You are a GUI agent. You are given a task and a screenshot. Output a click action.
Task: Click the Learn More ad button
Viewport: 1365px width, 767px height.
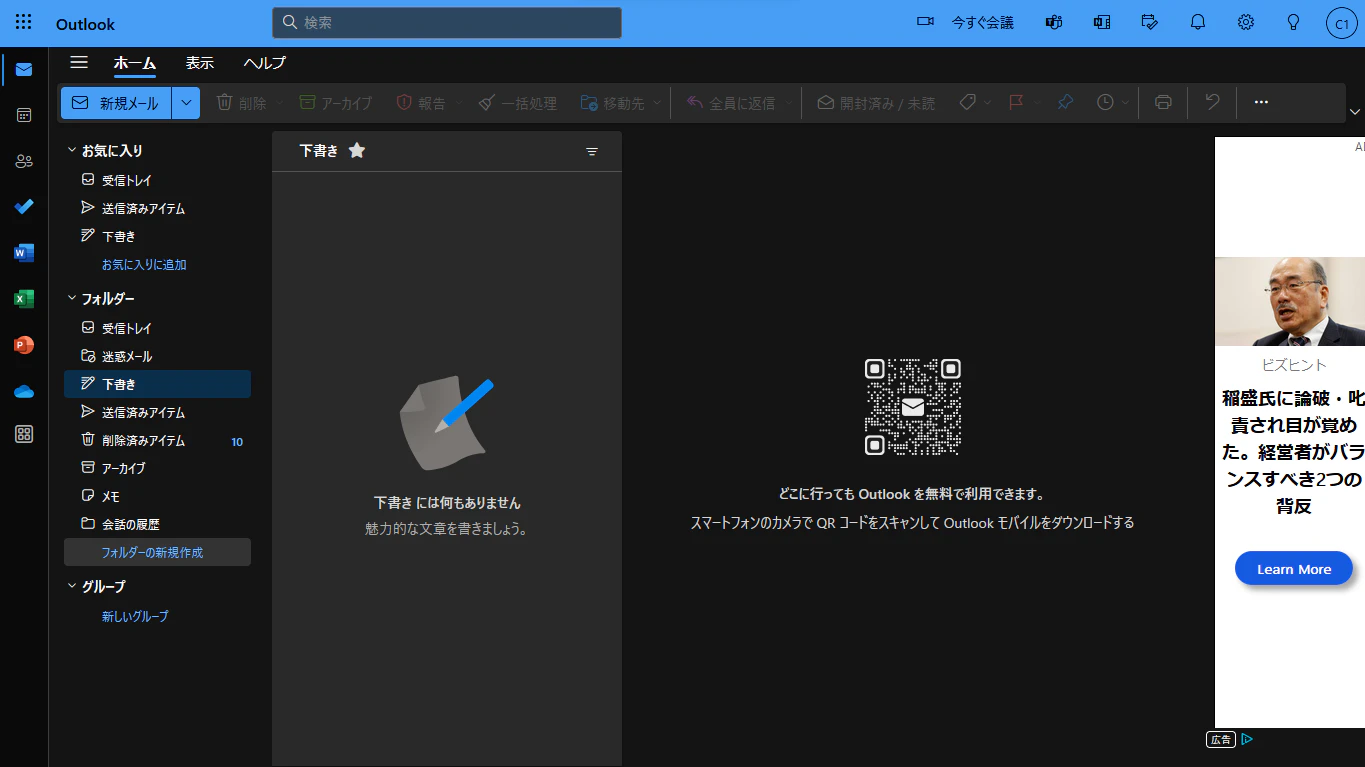(x=1294, y=569)
